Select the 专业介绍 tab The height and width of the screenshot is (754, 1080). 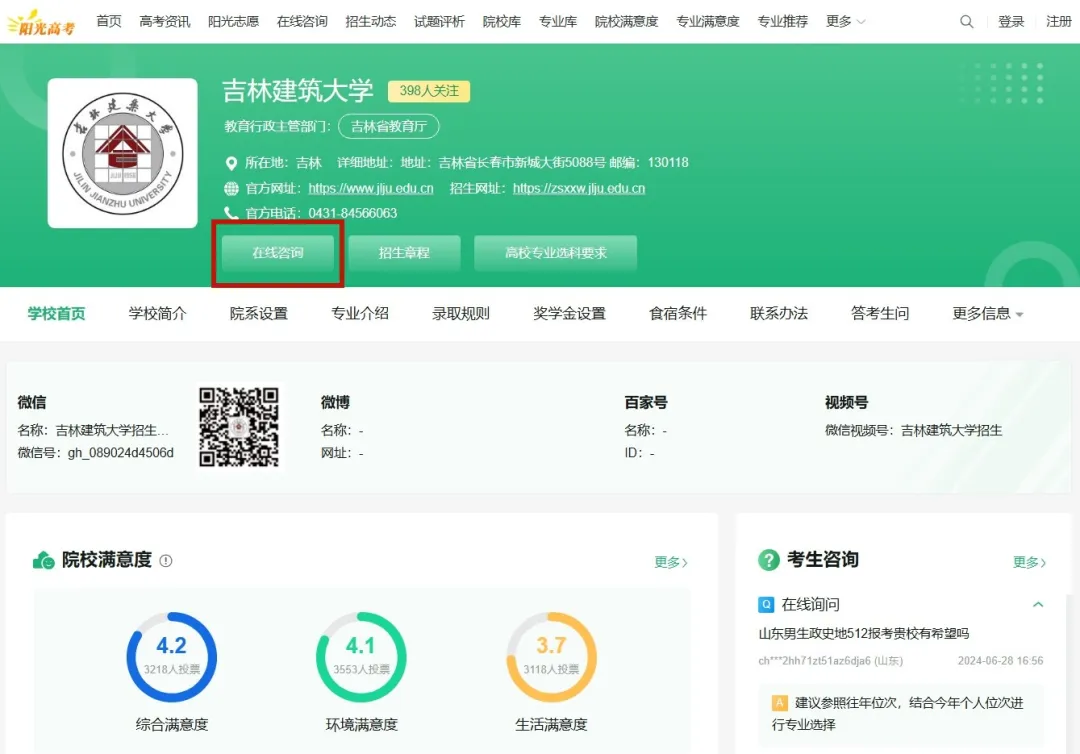pos(360,313)
